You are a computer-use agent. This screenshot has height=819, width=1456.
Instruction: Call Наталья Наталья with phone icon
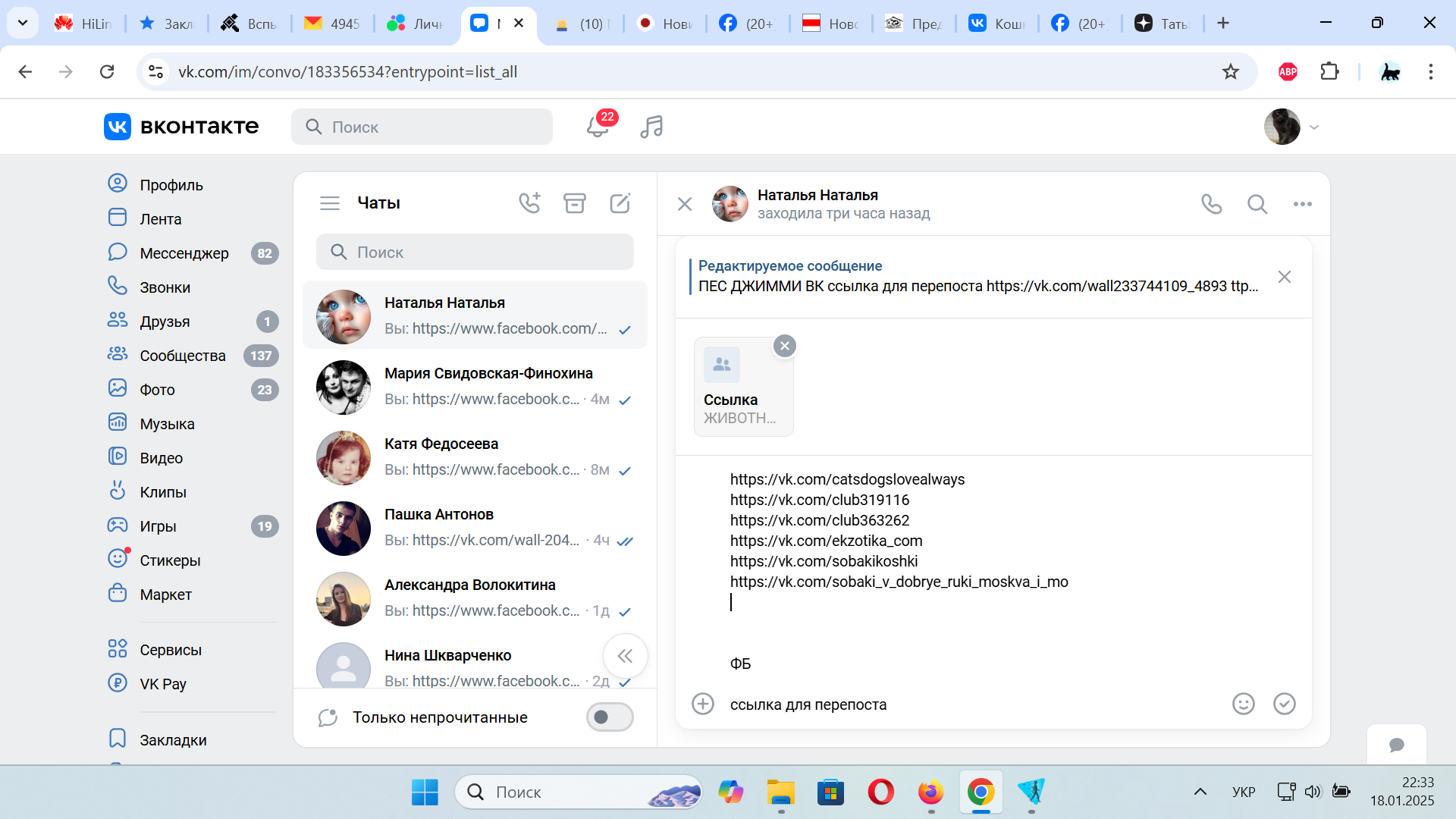(1212, 204)
